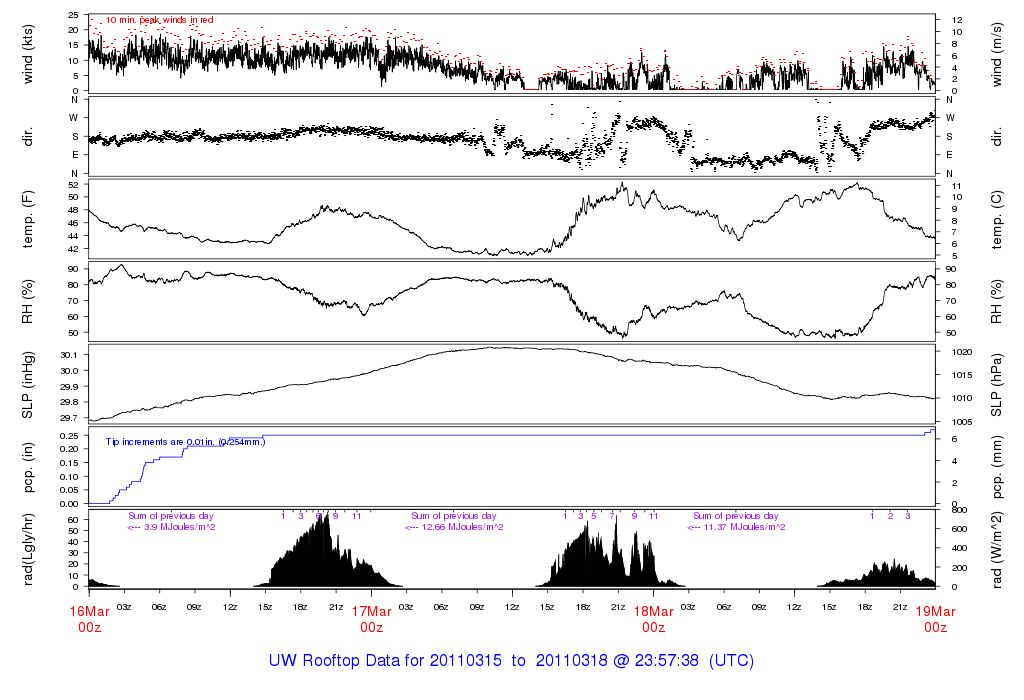Viewport: 1024px width, 700px height.
Task: Click the SLP (hPa) right axis label
Action: point(996,384)
